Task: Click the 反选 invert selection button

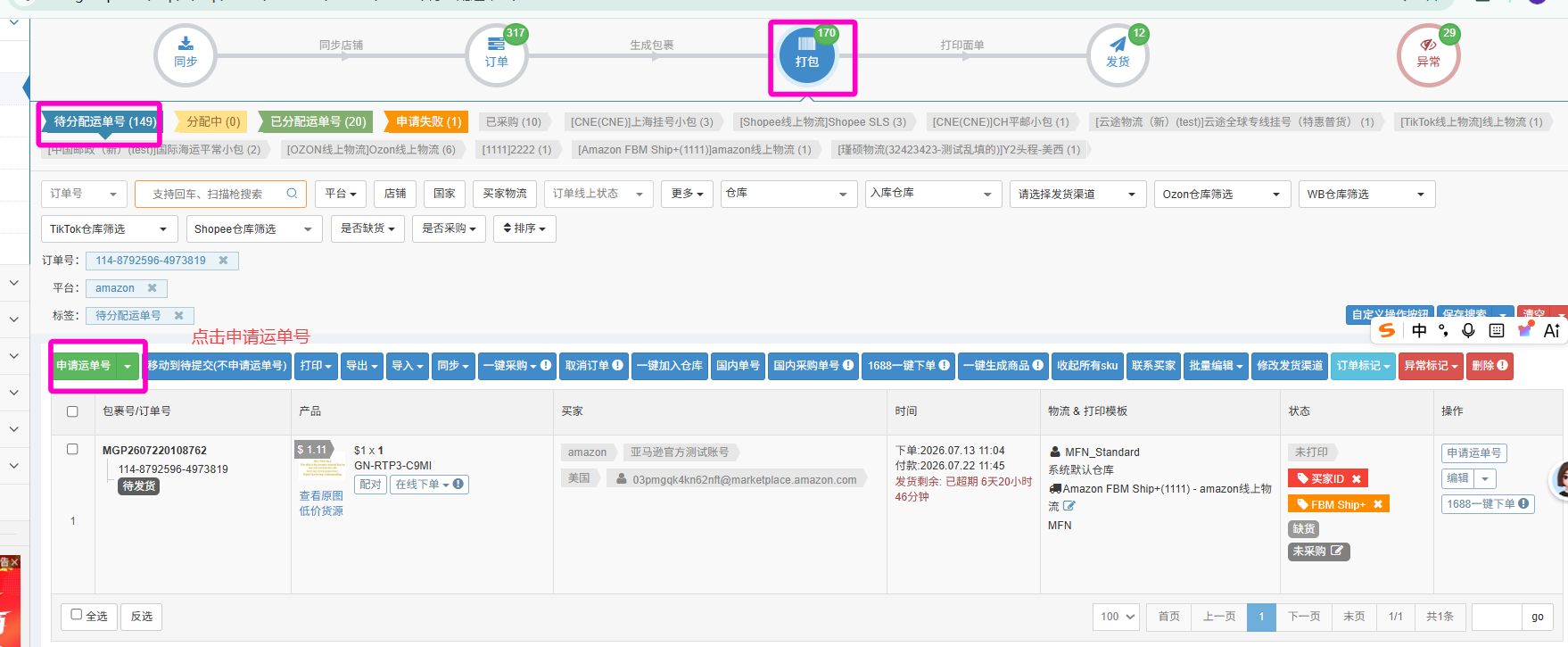Action: pos(142,617)
